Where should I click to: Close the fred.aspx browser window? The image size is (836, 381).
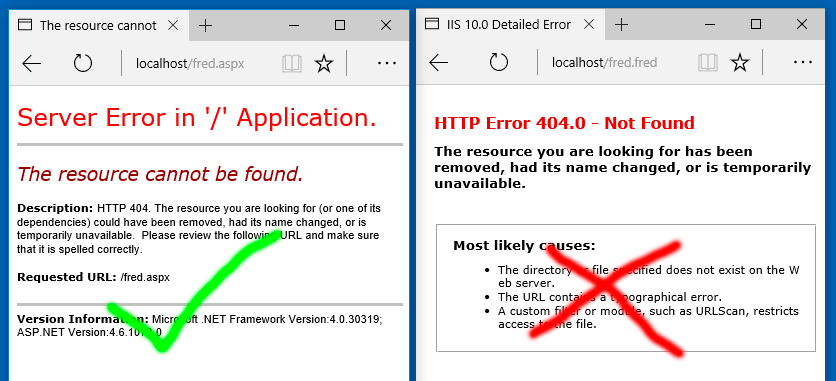386,25
